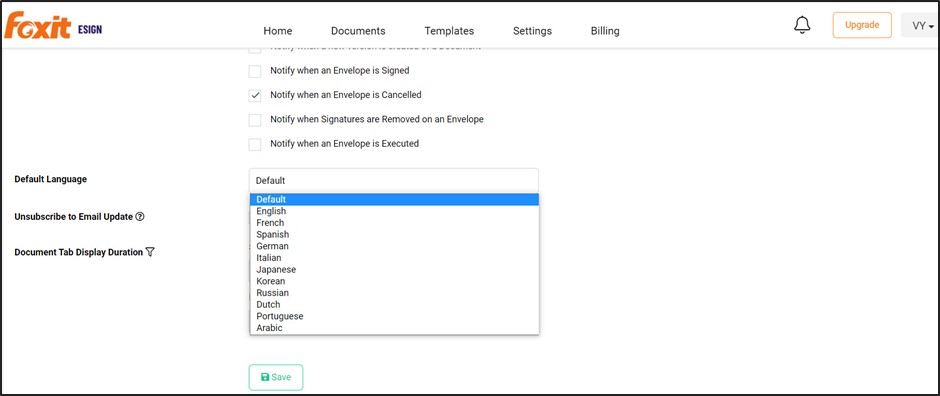Select German in the language list
The image size is (940, 396).
pyautogui.click(x=394, y=246)
